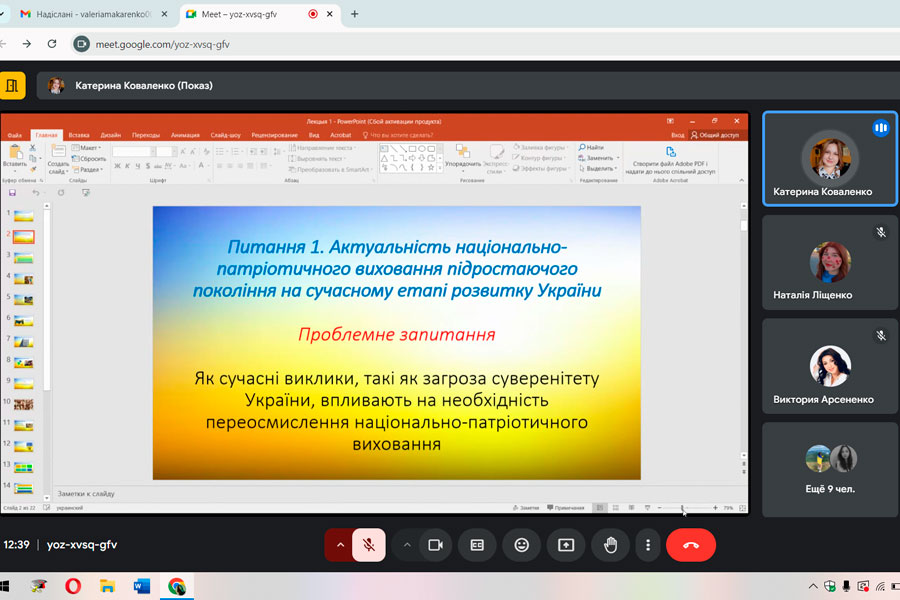Select slide 10 thumbnail

(24, 405)
